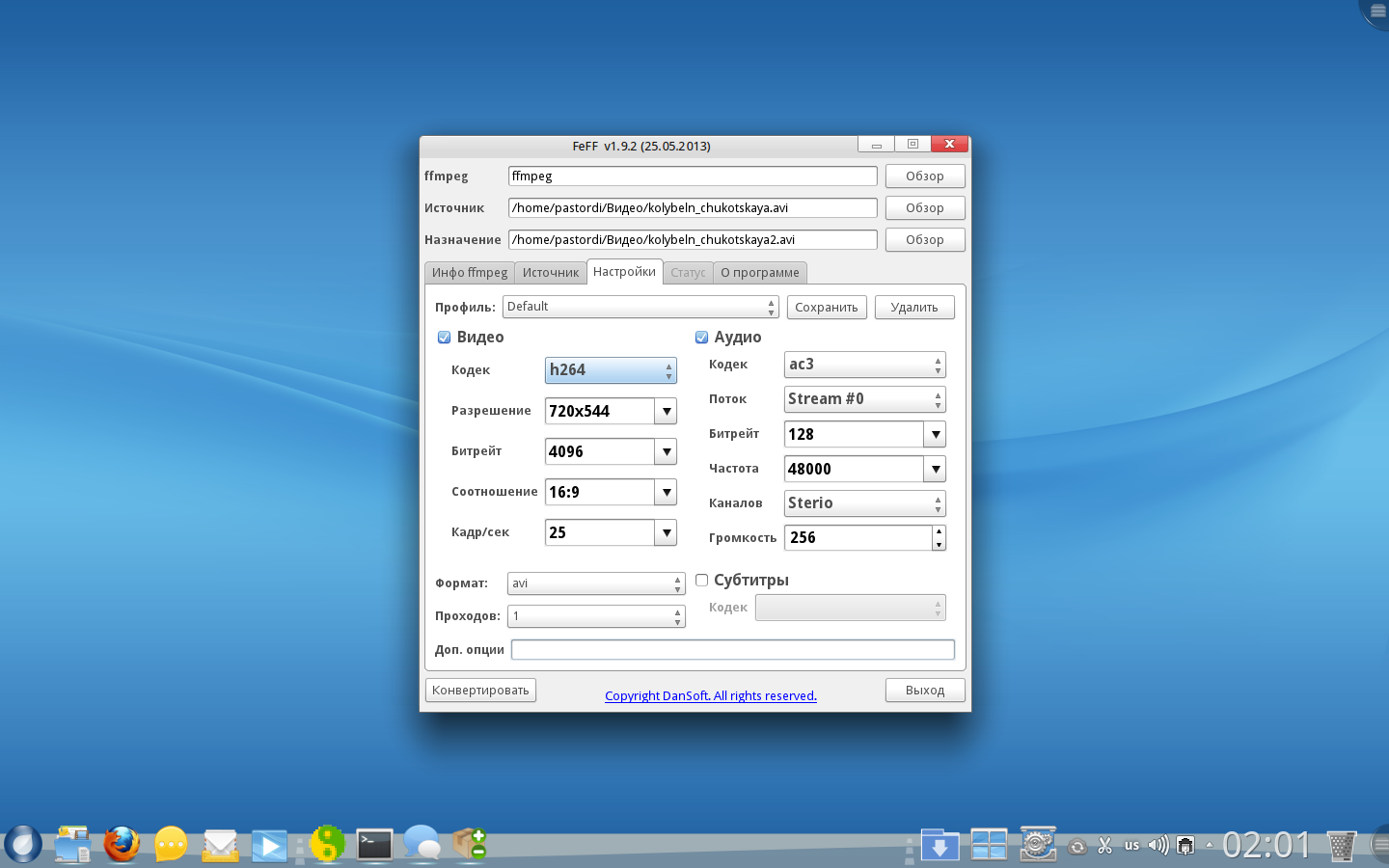The image size is (1389, 868).
Task: Open the mail client envelope icon
Action: point(220,846)
